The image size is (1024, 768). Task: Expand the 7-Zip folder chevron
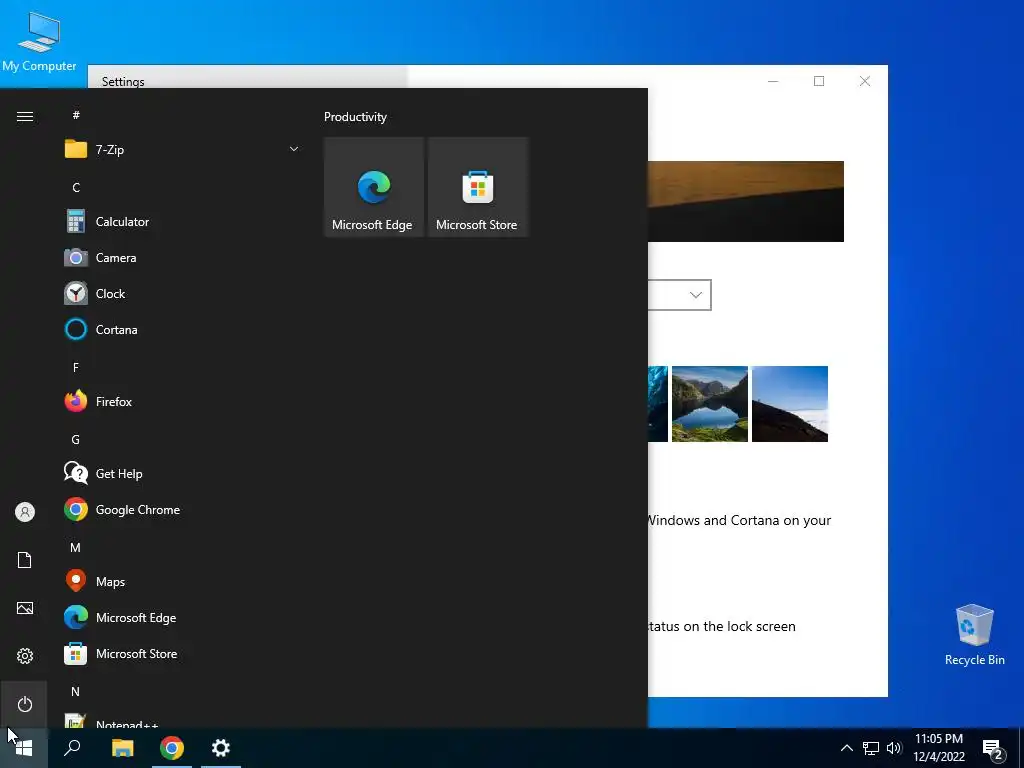pos(294,150)
